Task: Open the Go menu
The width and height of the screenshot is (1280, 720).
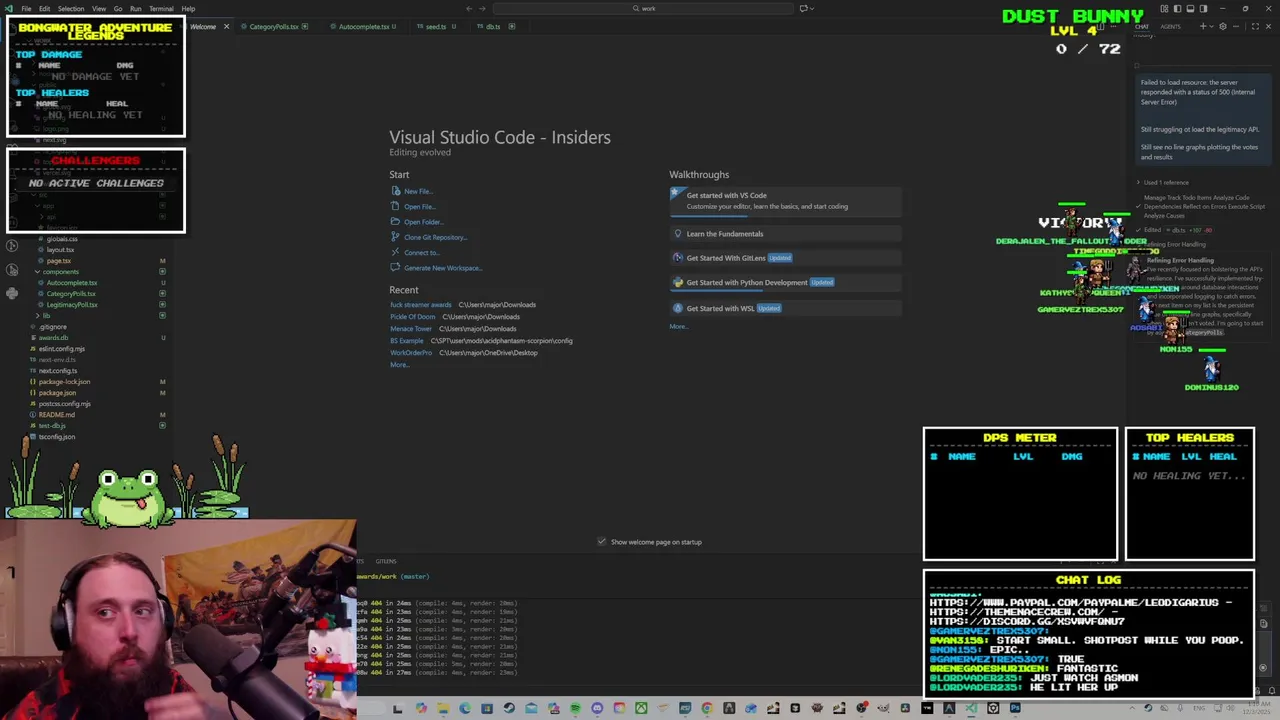Action: (118, 8)
